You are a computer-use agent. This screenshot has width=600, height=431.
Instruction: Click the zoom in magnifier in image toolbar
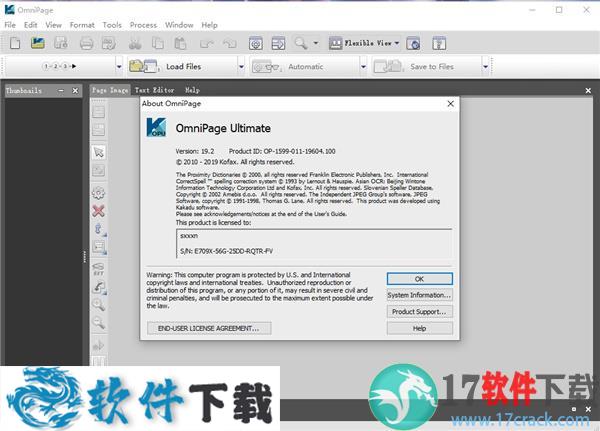pos(99,305)
